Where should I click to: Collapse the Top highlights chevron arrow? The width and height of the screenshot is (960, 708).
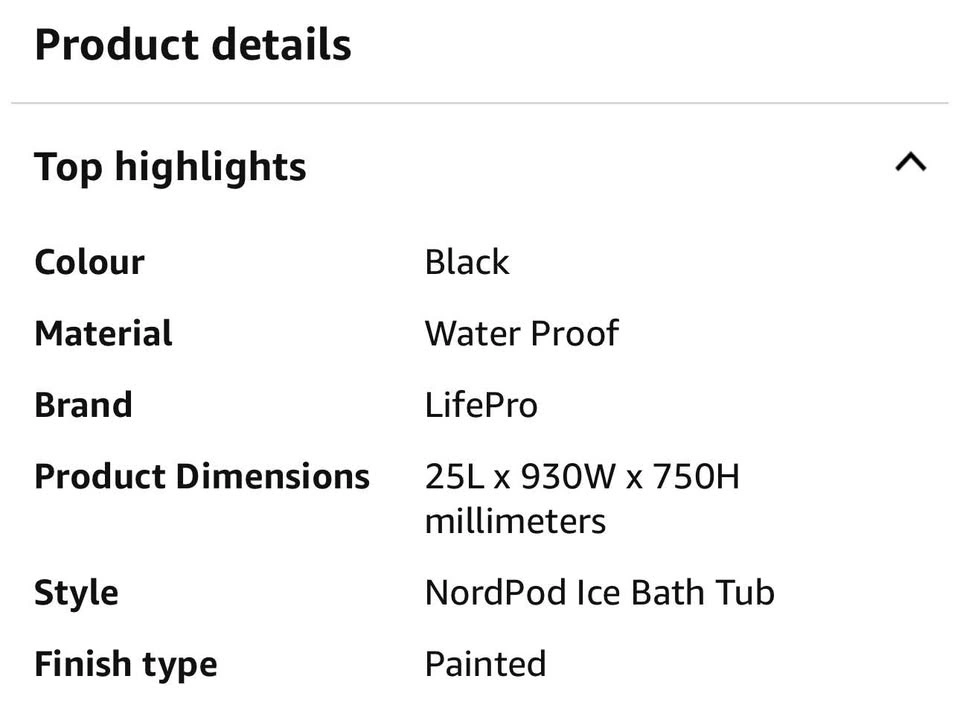point(910,163)
